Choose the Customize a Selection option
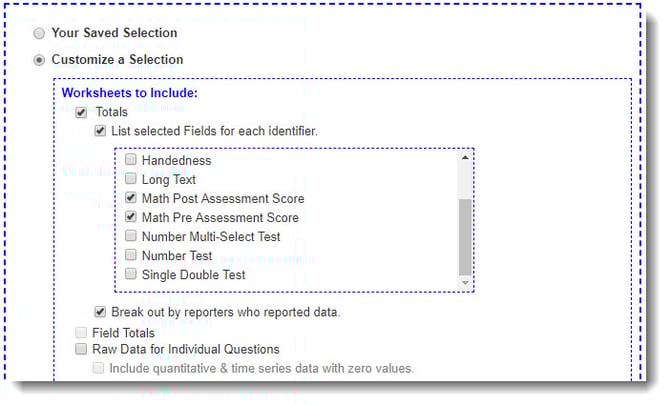 (39, 60)
